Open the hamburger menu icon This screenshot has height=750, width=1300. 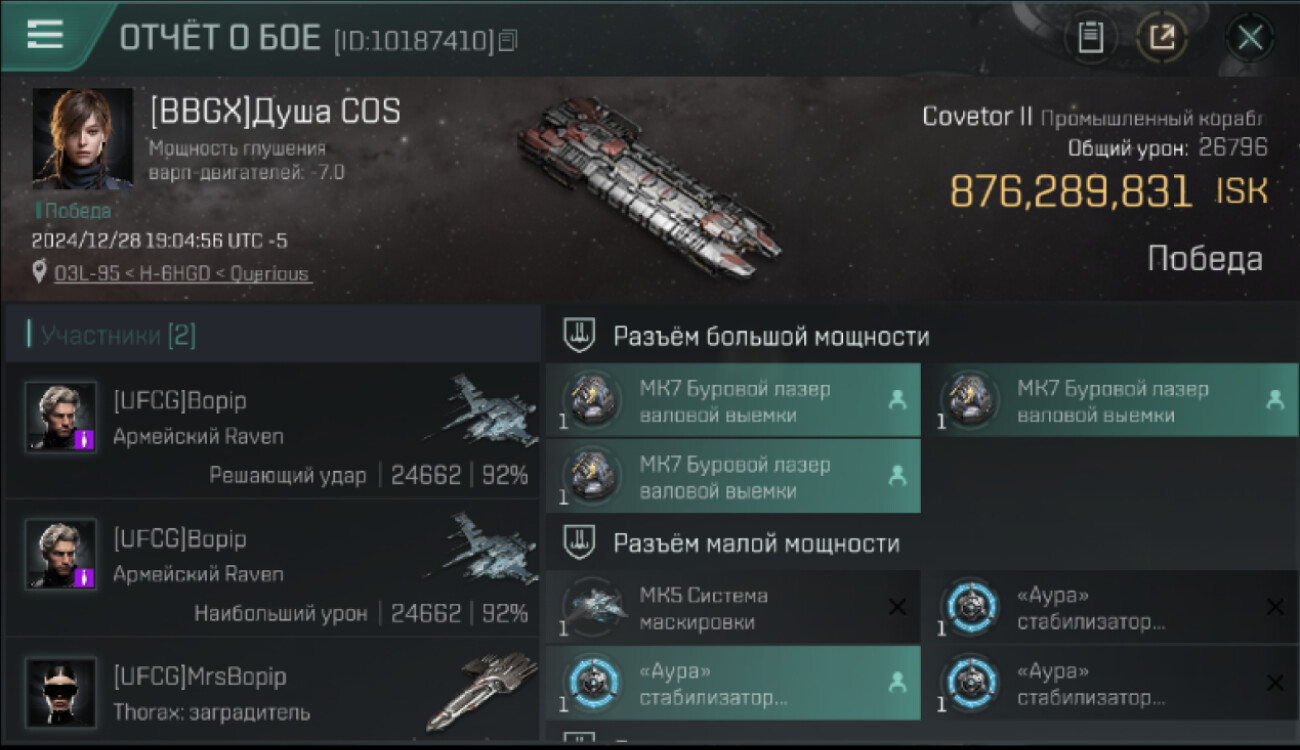coord(45,35)
